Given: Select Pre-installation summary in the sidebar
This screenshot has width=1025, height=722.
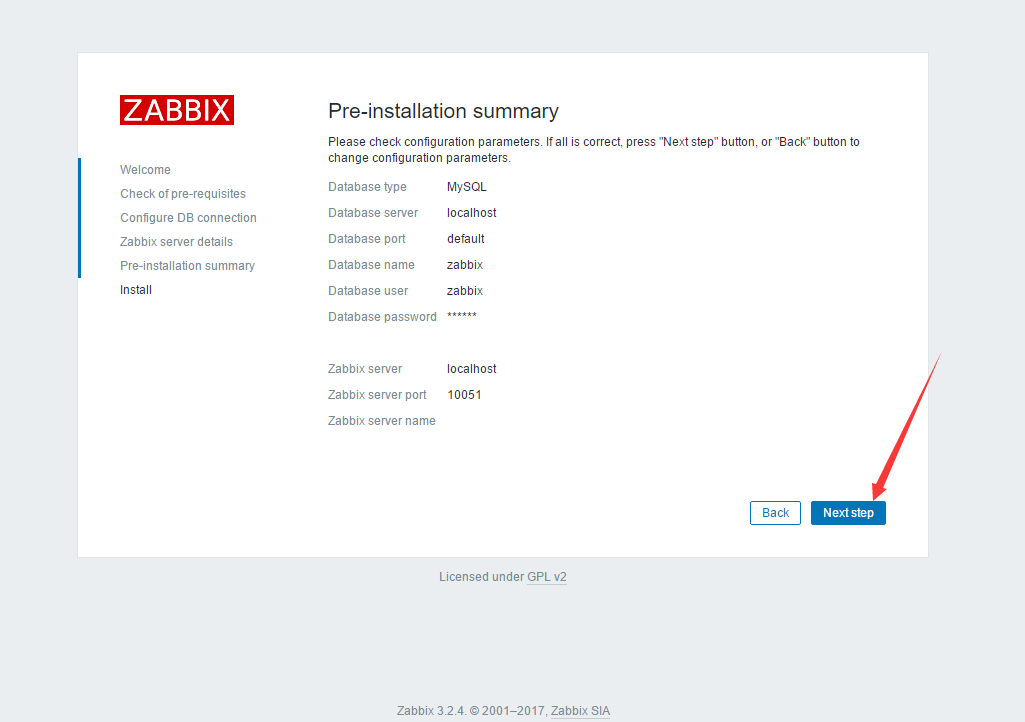Looking at the screenshot, I should pos(188,266).
